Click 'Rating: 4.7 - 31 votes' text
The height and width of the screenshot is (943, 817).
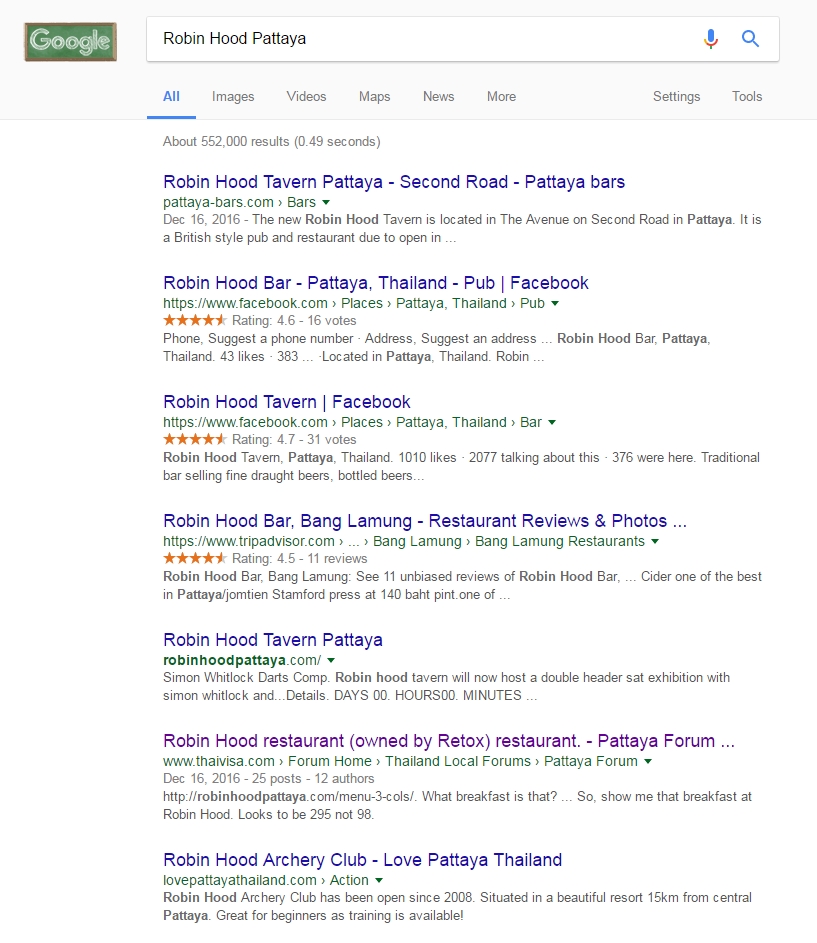click(294, 440)
